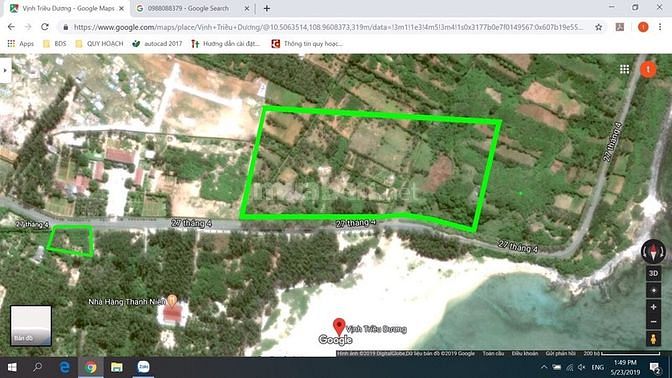
Task: Click the Toàn cầu footer link
Action: 493,354
